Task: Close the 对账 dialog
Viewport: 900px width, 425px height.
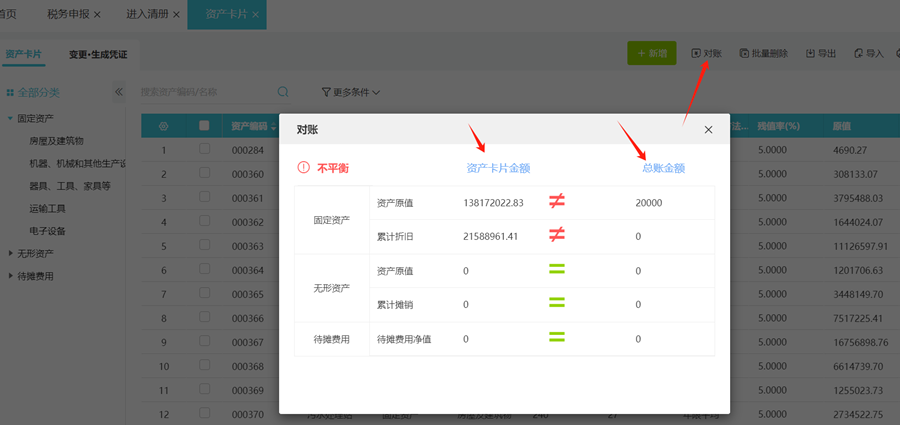Action: click(x=708, y=130)
